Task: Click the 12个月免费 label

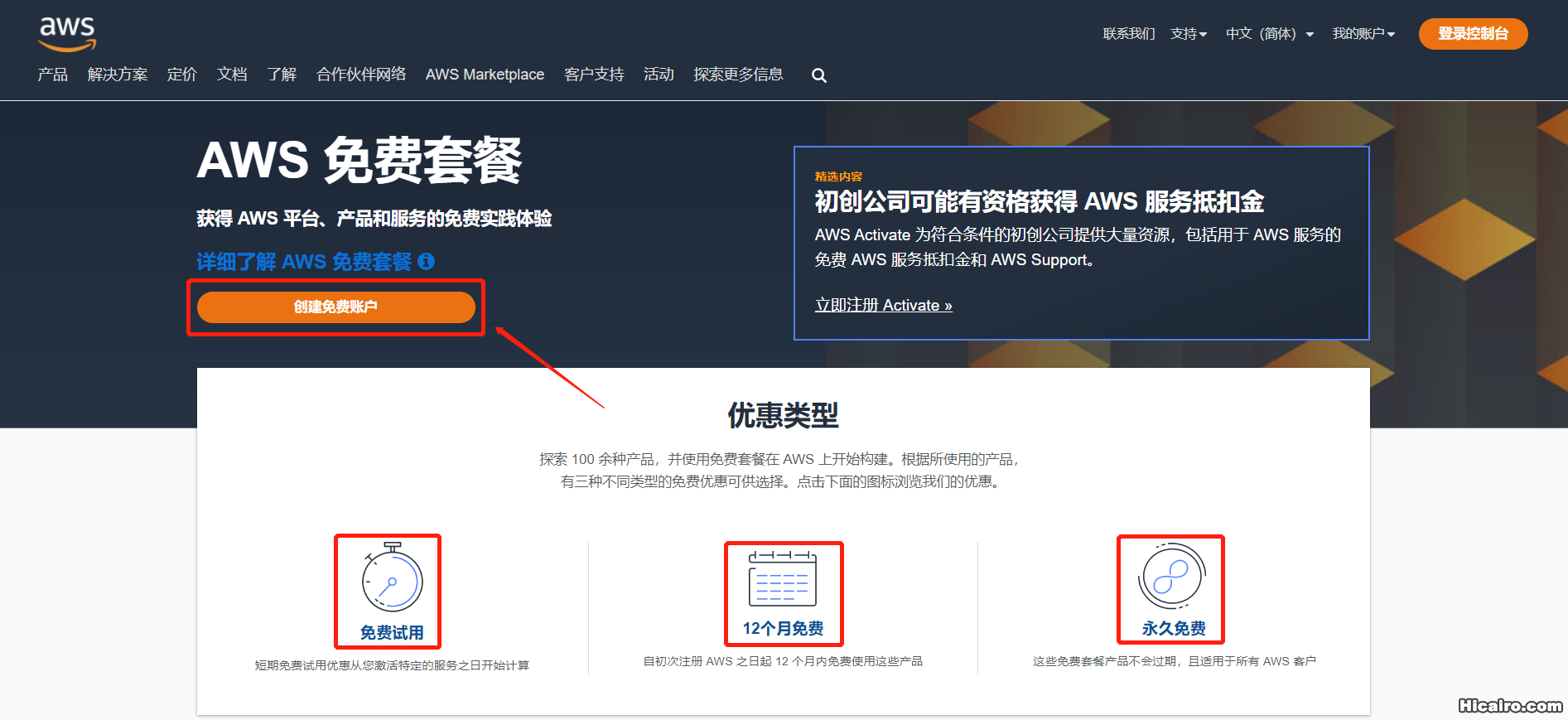Action: click(x=783, y=629)
